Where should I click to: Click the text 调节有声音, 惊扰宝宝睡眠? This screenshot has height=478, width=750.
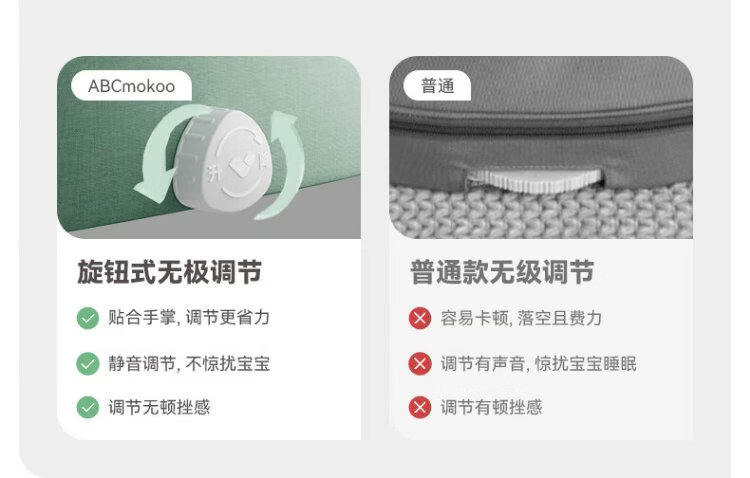539,364
